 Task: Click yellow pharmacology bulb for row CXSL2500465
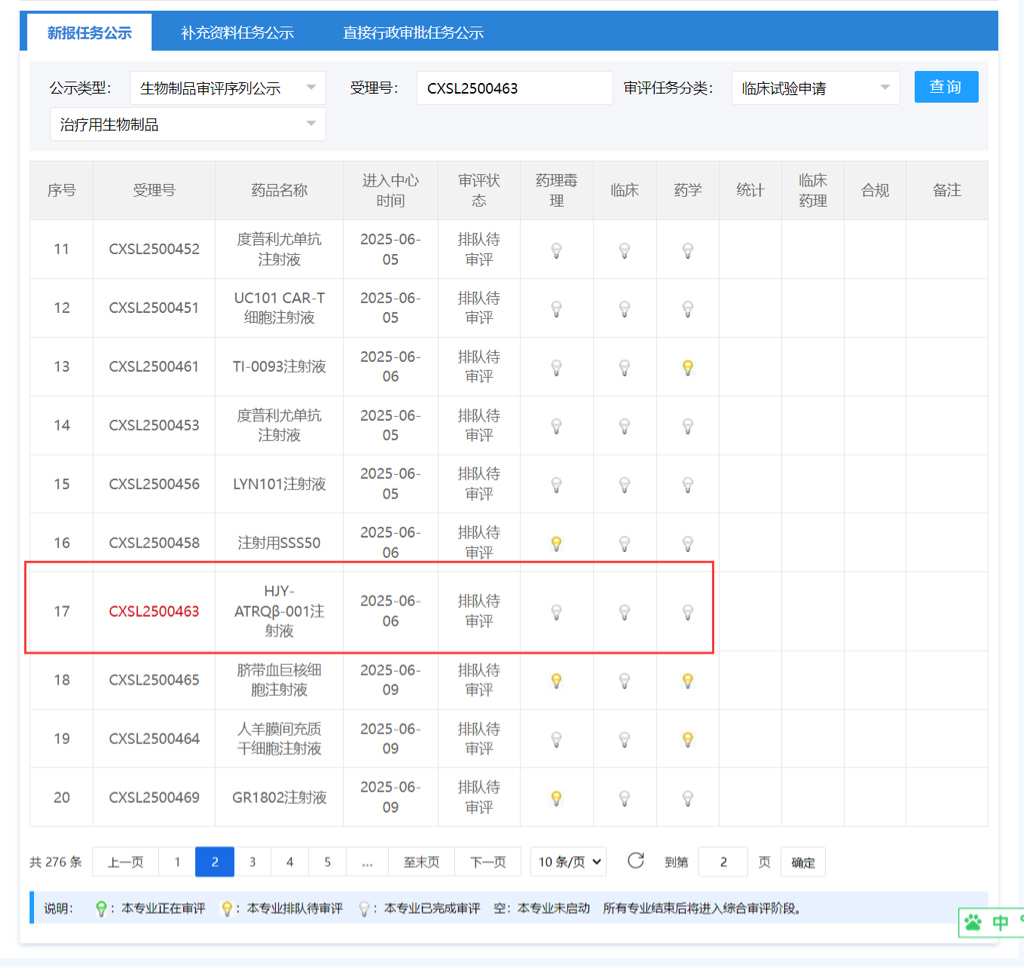(556, 681)
